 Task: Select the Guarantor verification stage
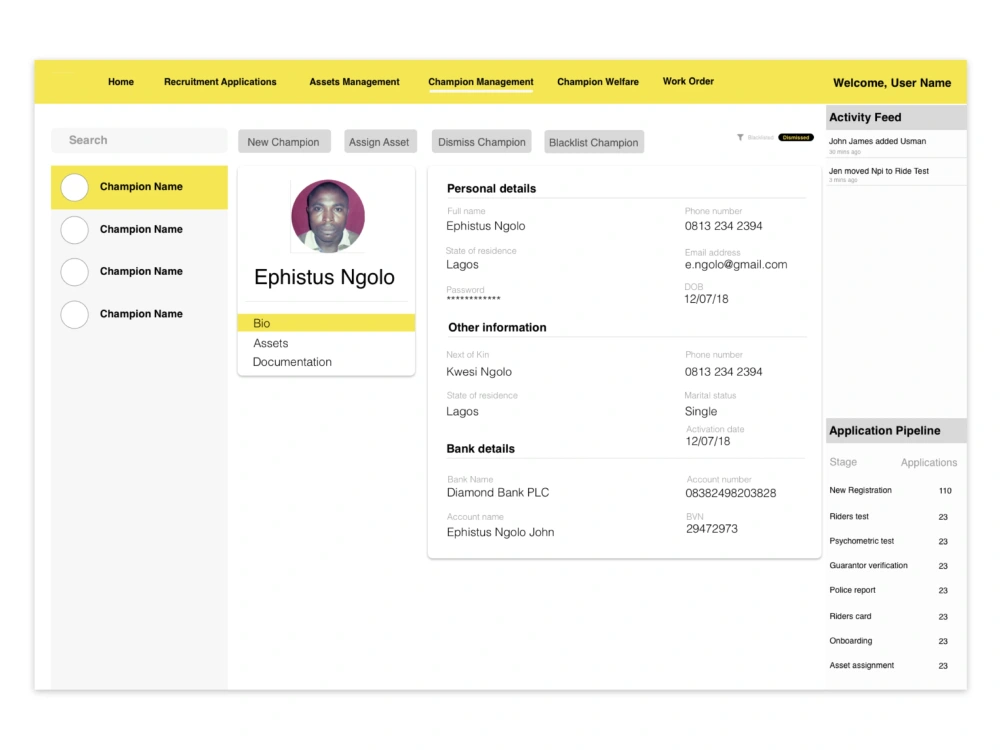pos(868,565)
